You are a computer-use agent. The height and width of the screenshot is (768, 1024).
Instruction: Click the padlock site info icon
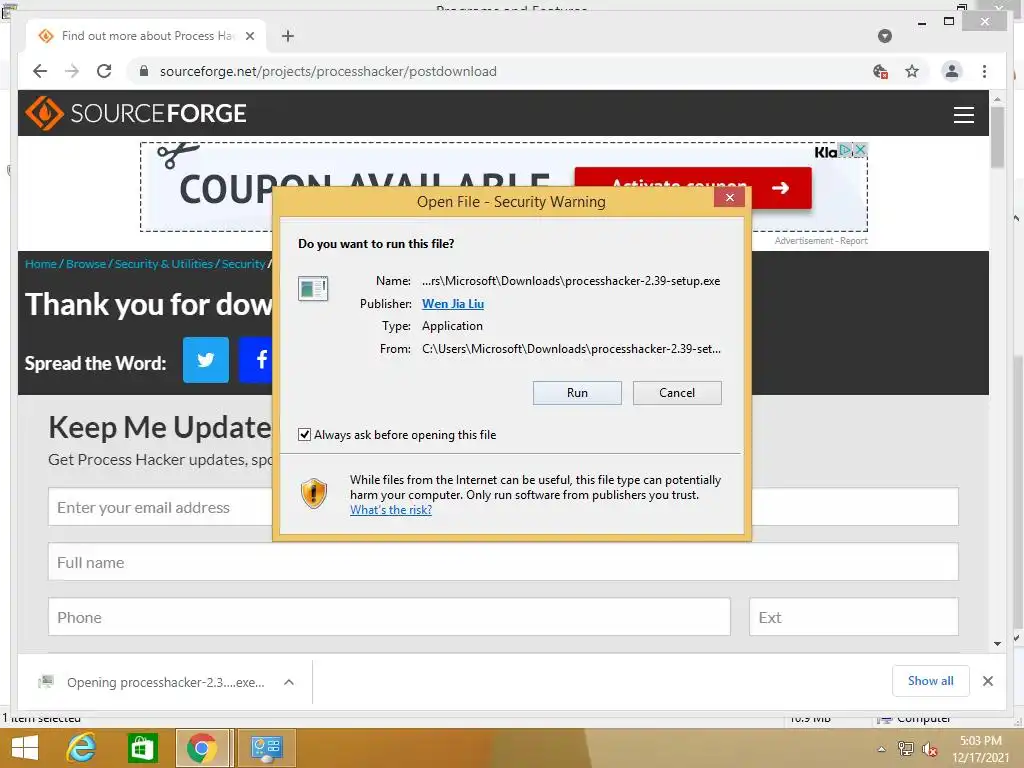pyautogui.click(x=144, y=71)
